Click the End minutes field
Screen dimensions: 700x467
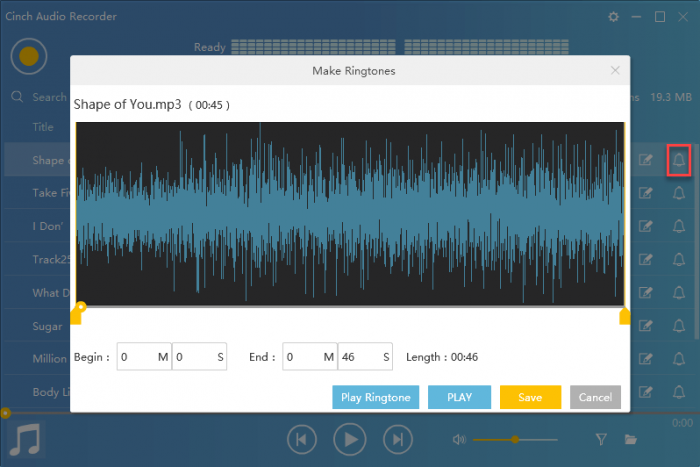pyautogui.click(x=310, y=357)
